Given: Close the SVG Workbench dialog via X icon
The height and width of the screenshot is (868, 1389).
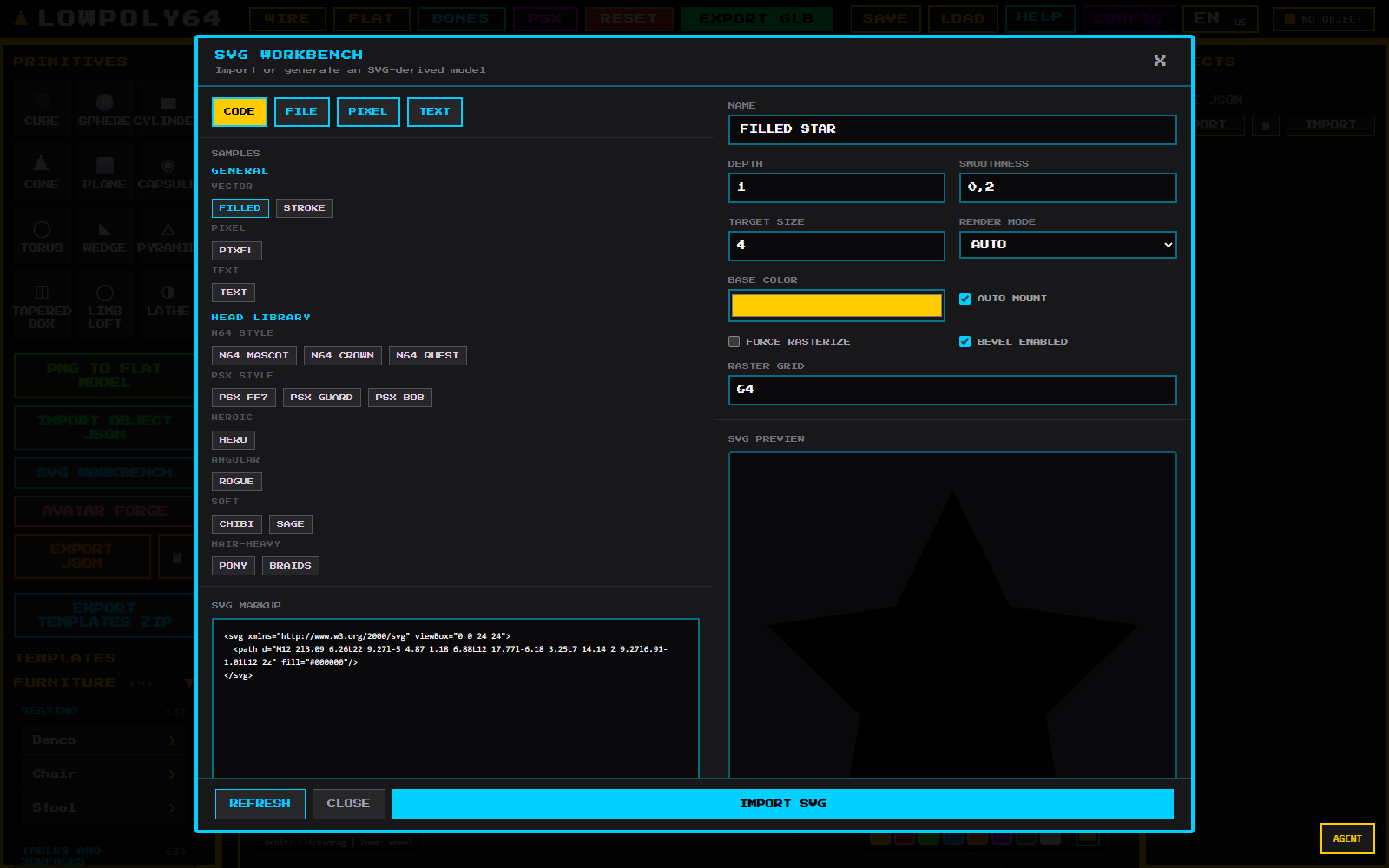Looking at the screenshot, I should (x=1160, y=60).
